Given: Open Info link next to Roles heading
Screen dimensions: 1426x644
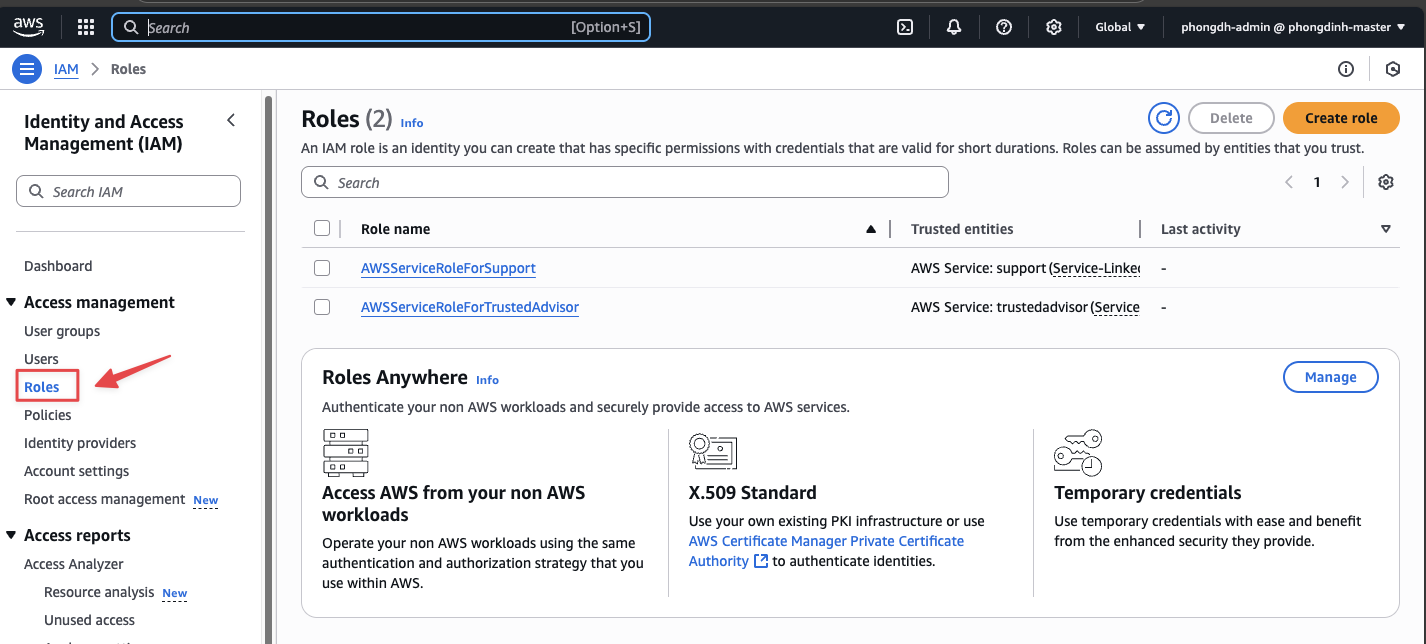Looking at the screenshot, I should [412, 123].
